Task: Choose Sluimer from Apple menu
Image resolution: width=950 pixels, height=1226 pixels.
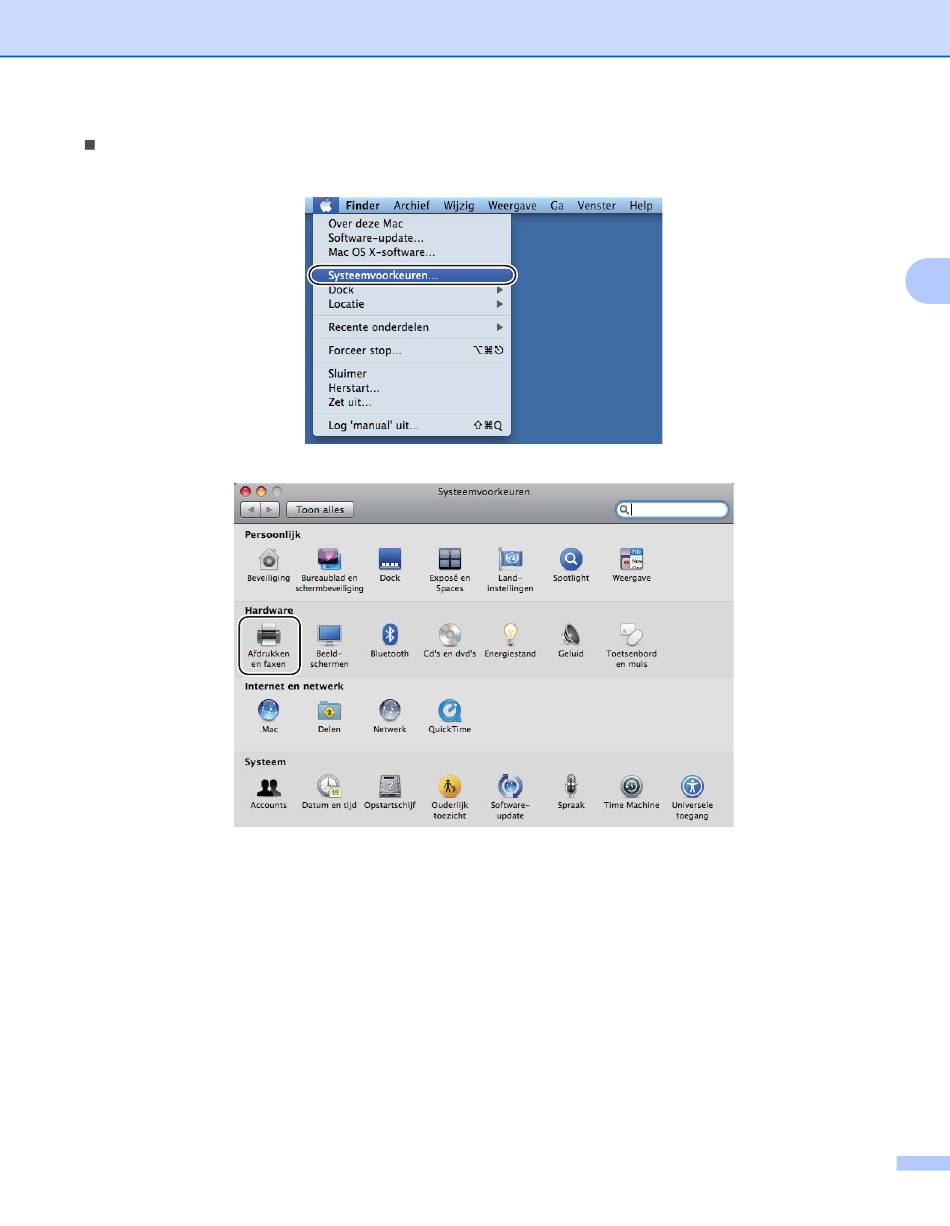Action: pyautogui.click(x=410, y=374)
